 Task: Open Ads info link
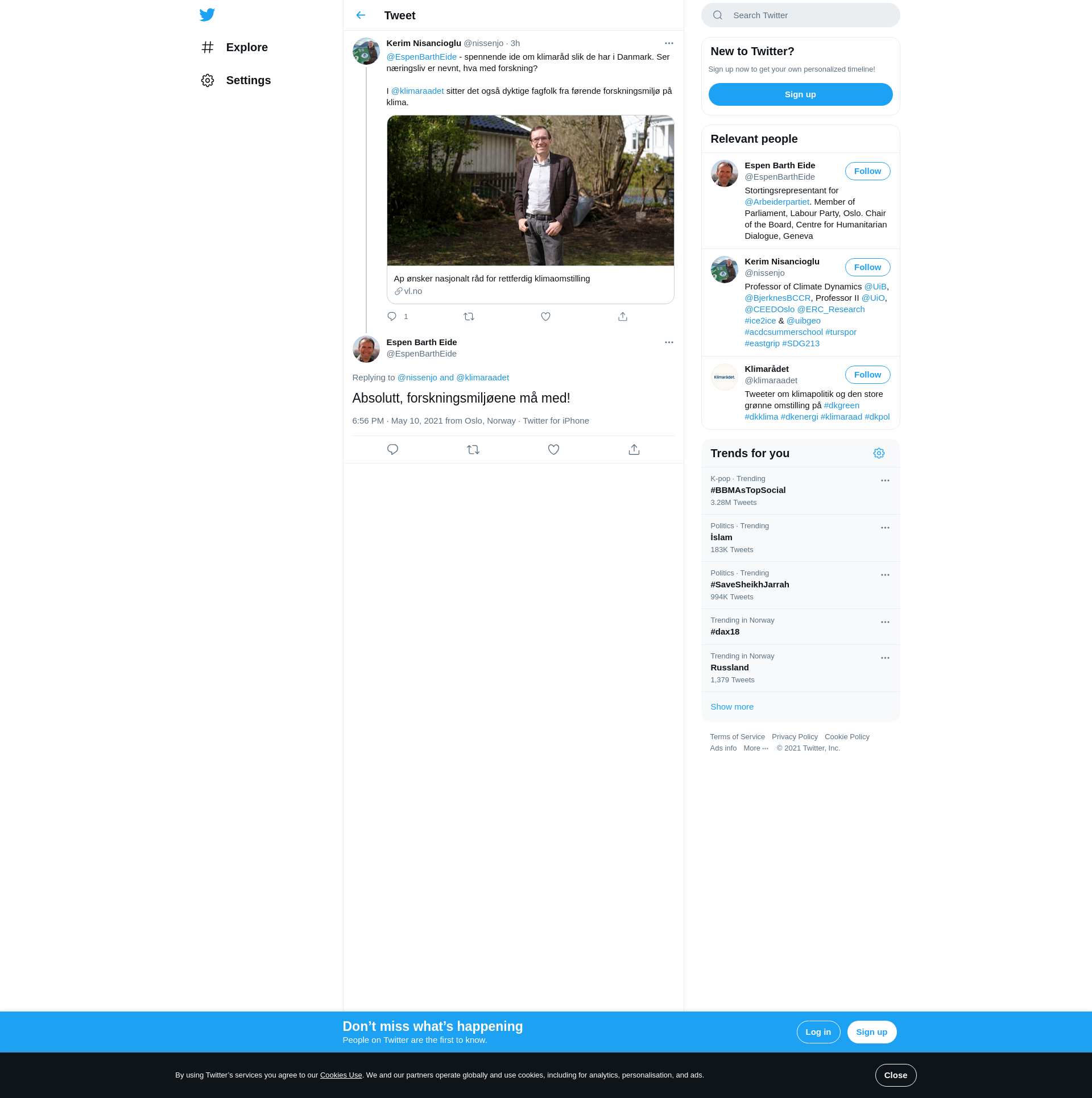click(x=723, y=748)
